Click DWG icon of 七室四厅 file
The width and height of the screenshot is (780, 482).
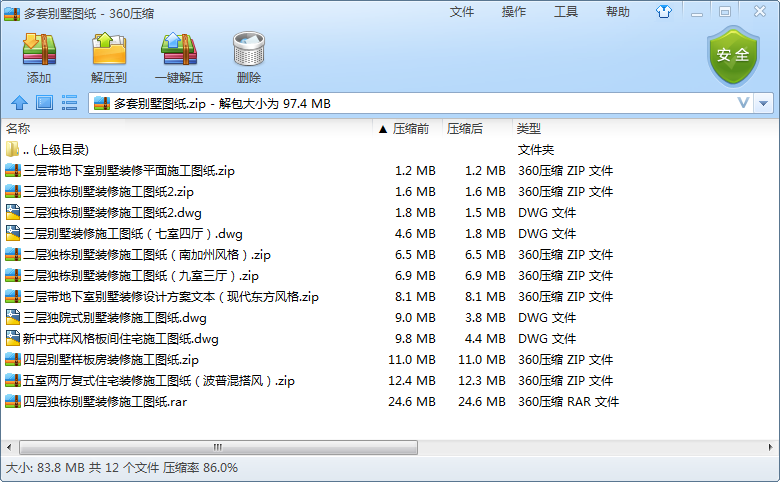point(13,233)
